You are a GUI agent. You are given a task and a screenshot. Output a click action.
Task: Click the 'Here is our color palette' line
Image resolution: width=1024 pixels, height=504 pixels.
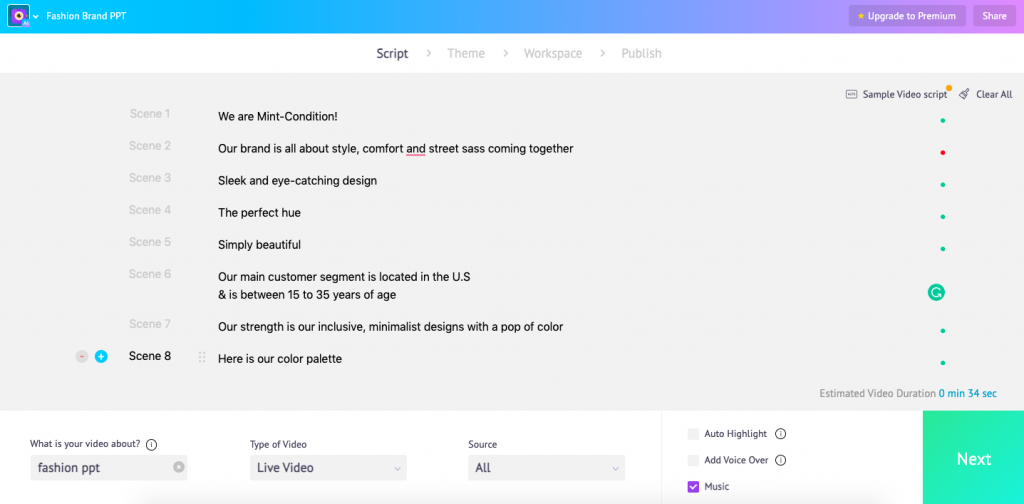coord(280,359)
